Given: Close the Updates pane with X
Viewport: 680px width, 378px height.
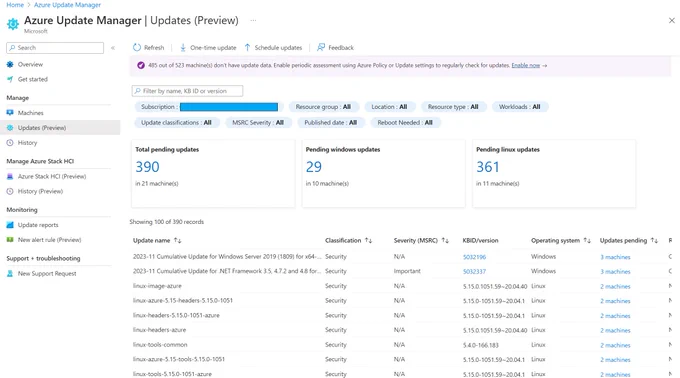Looking at the screenshot, I should tap(671, 20).
